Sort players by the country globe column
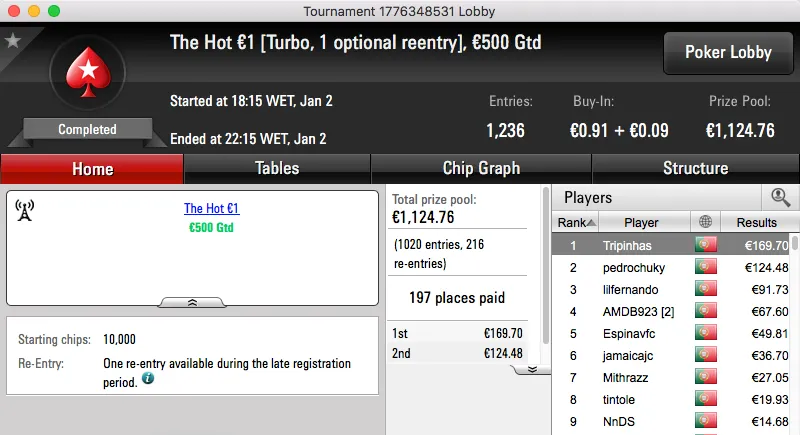 coord(708,222)
